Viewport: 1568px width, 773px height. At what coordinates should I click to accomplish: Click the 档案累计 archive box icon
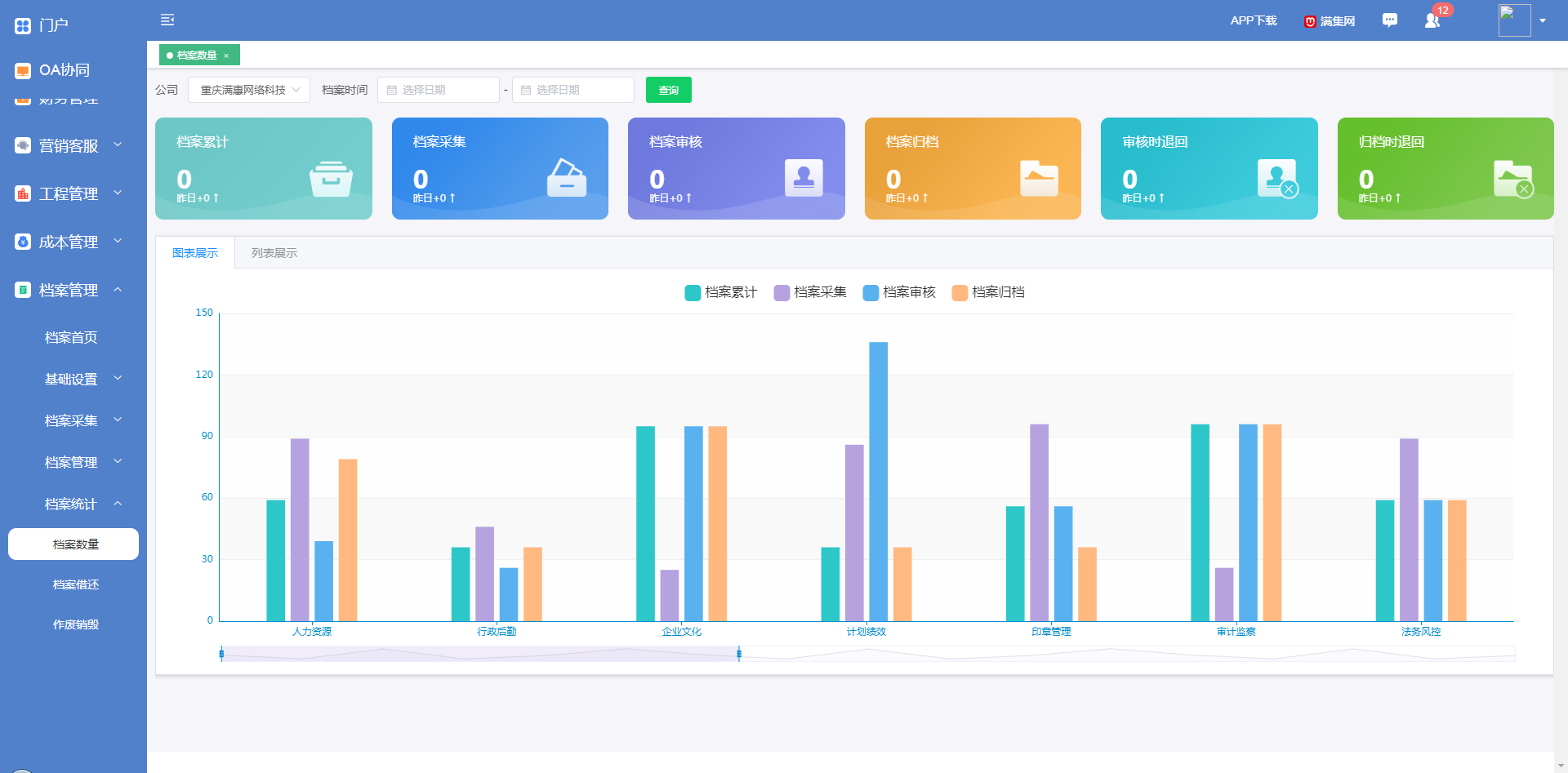[331, 178]
